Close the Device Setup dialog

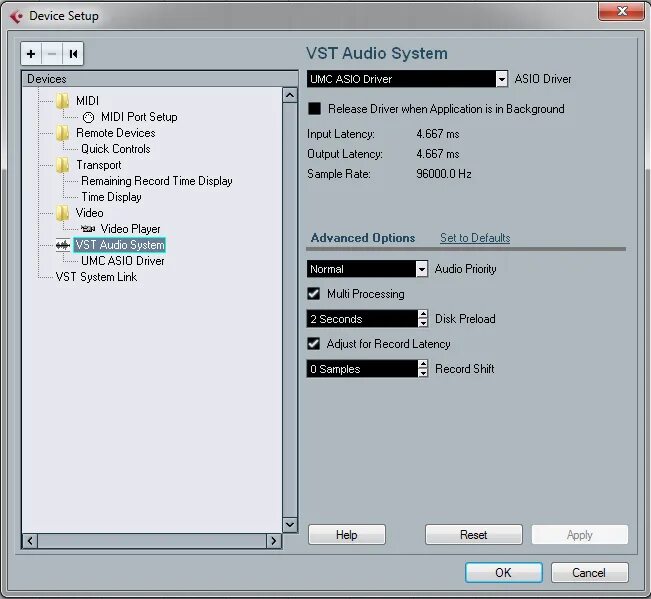[x=621, y=11]
